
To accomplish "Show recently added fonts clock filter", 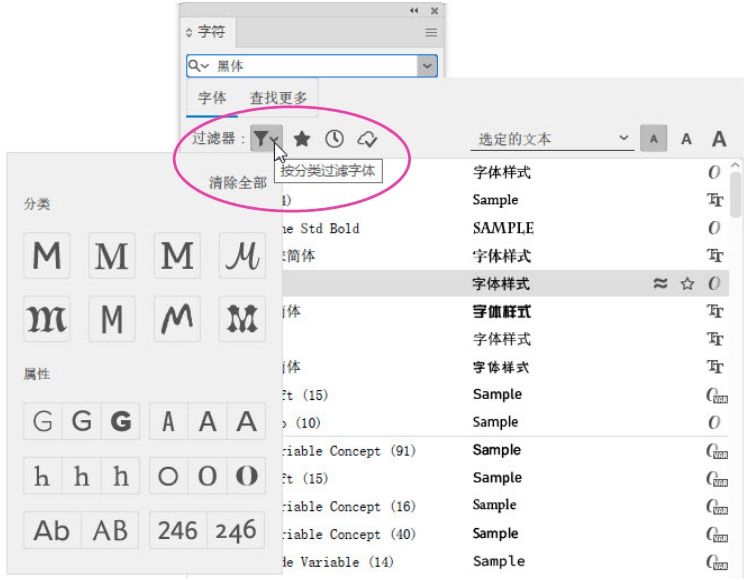I will pyautogui.click(x=334, y=139).
